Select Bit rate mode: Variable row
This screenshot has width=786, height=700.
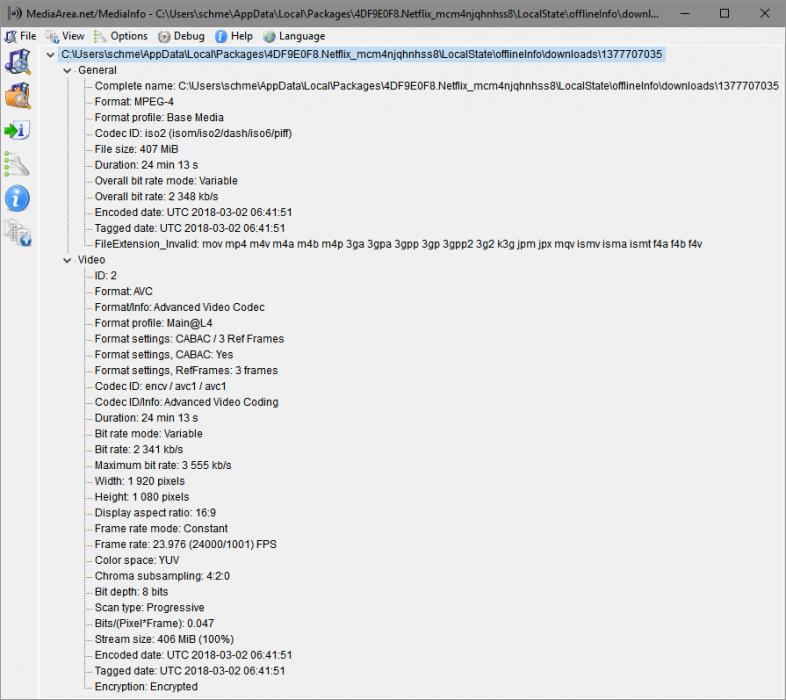coord(148,434)
